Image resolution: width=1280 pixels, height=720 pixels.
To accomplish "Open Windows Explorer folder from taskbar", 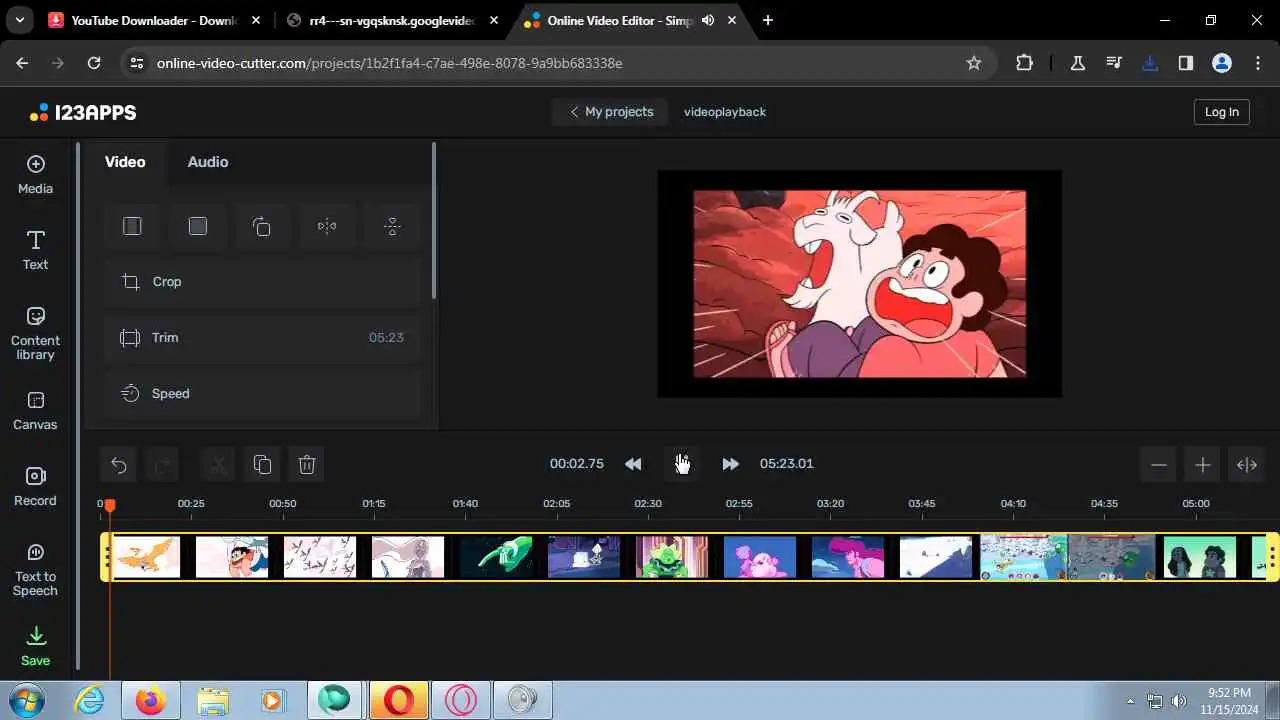I will coord(212,701).
